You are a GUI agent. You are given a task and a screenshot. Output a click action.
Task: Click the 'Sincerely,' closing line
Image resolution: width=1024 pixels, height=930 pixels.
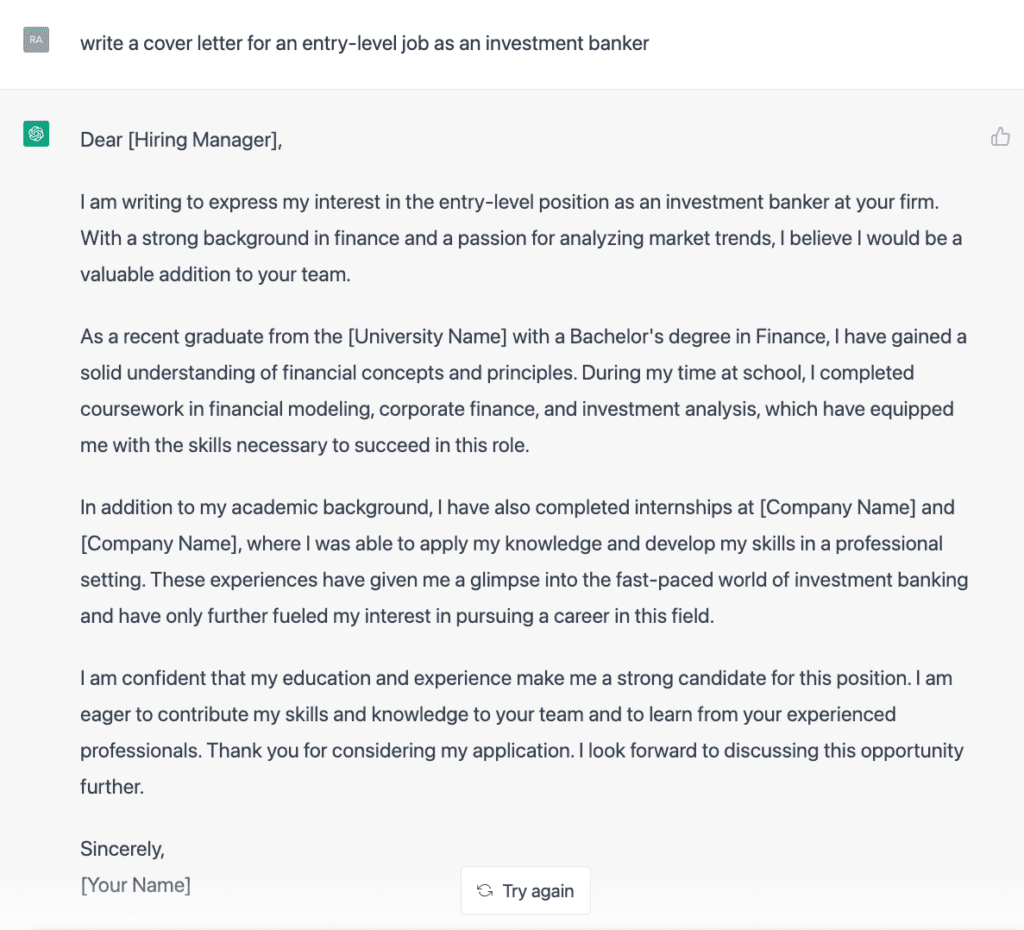coord(122,848)
